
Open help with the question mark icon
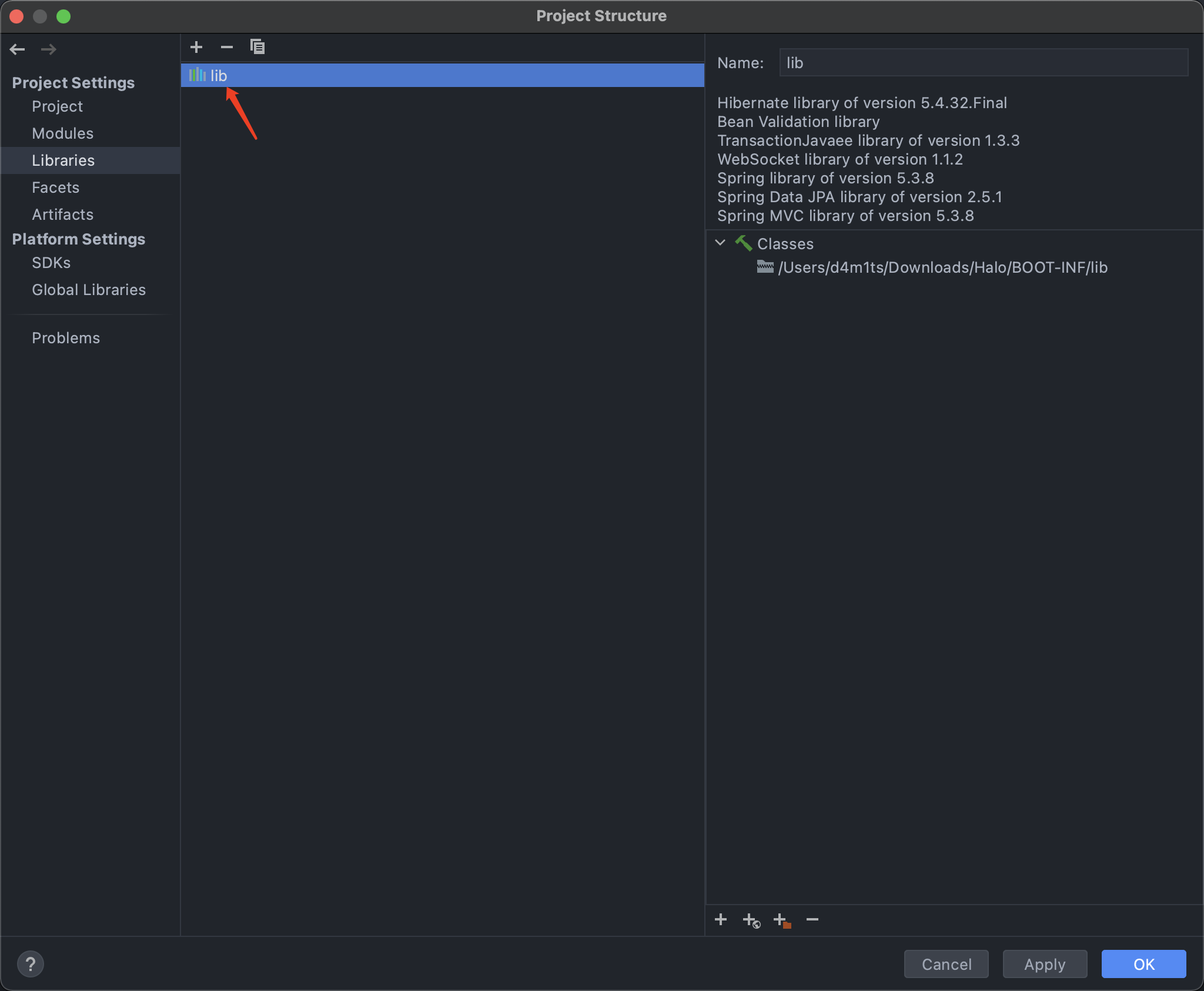click(31, 964)
